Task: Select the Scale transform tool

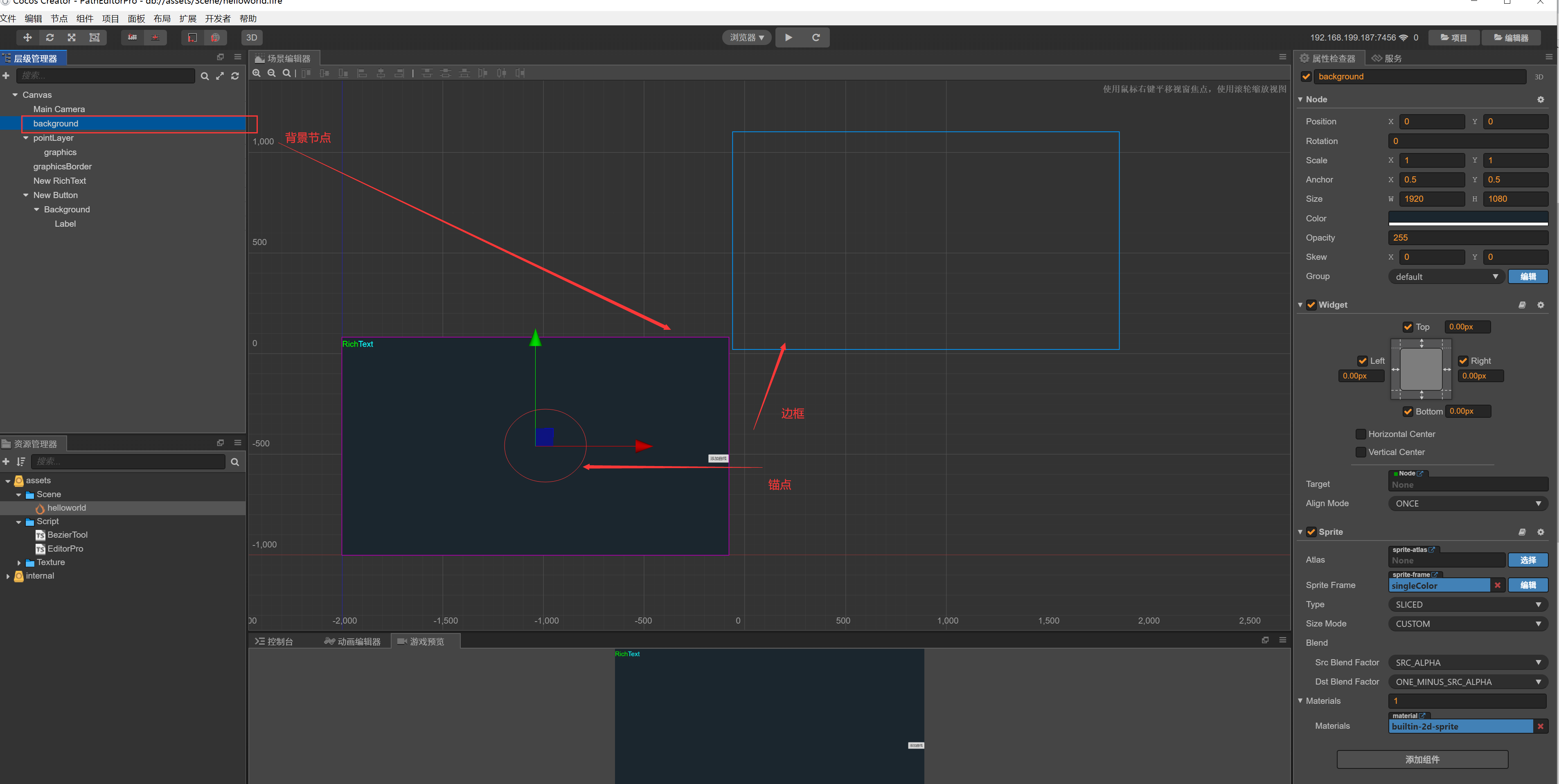Action: (72, 38)
